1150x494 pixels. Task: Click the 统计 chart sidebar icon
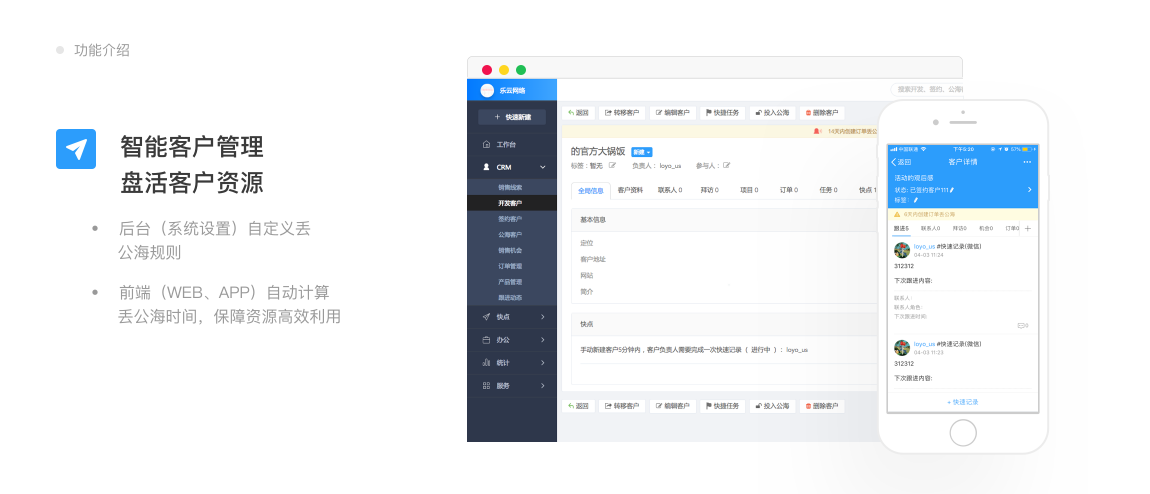coord(486,363)
